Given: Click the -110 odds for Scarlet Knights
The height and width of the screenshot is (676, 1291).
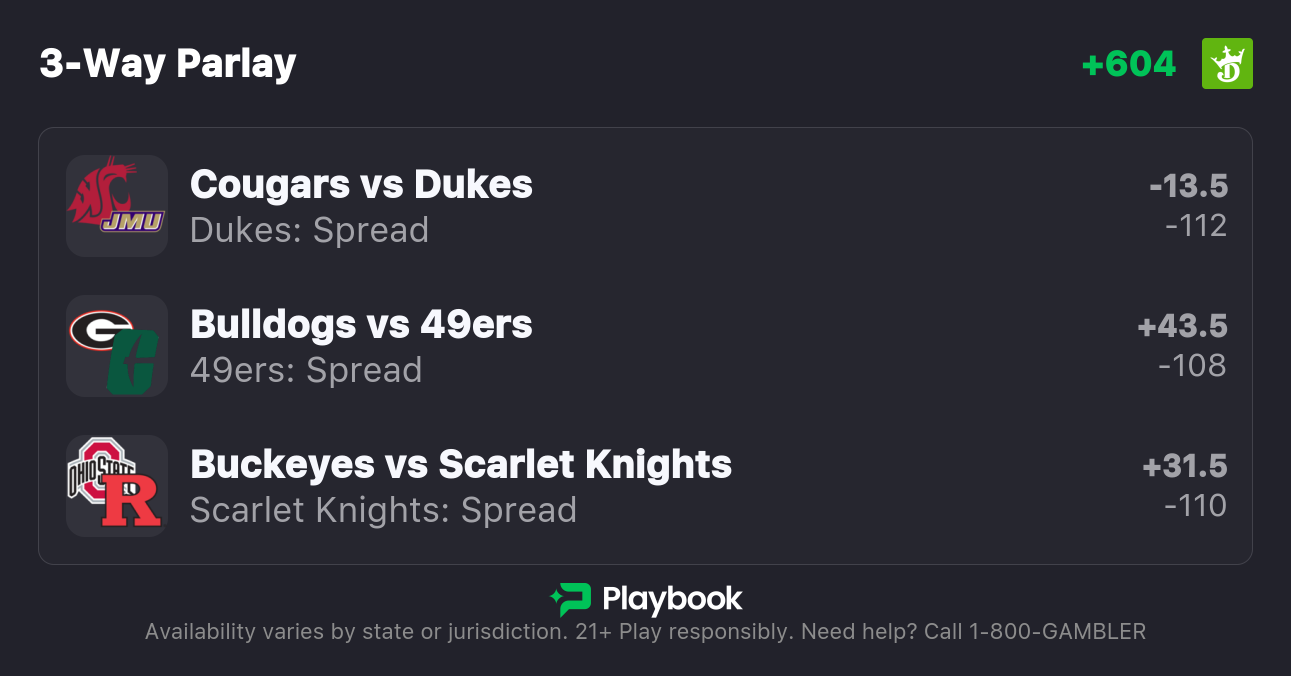Looking at the screenshot, I should [1195, 506].
